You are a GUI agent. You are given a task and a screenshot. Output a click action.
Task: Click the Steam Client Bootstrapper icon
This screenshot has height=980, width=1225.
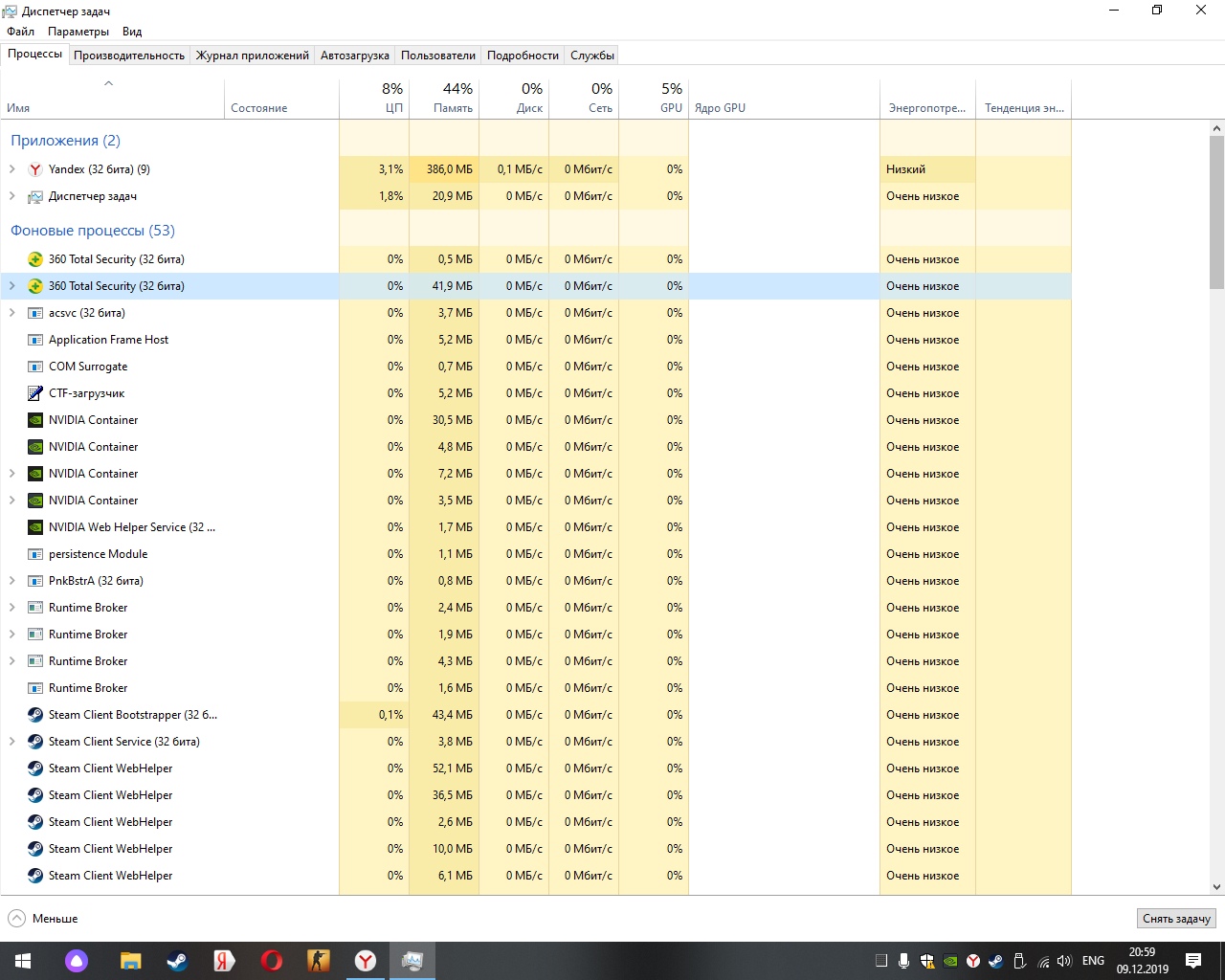35,715
